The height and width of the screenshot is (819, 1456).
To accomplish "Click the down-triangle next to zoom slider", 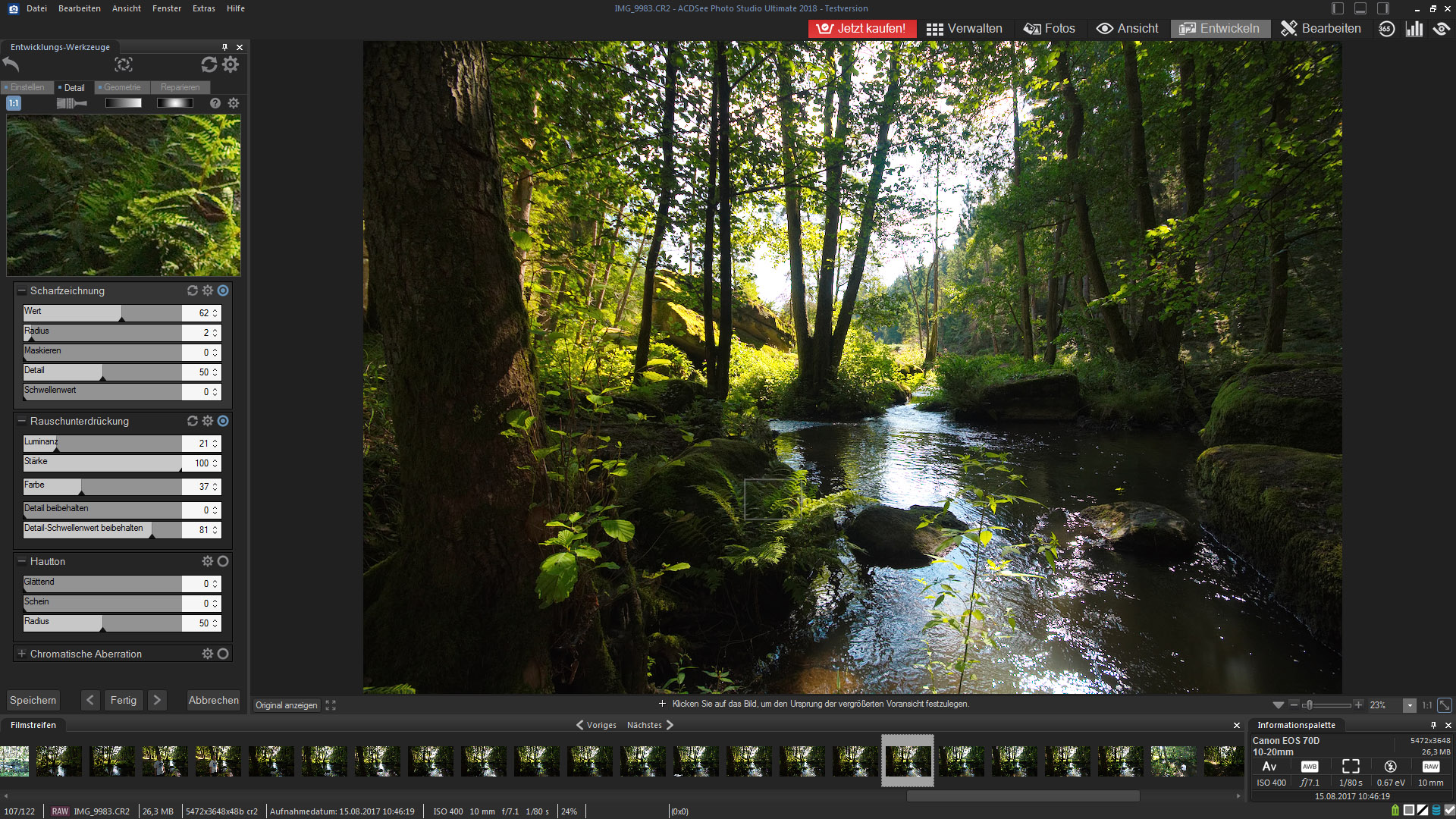I will (x=1279, y=705).
